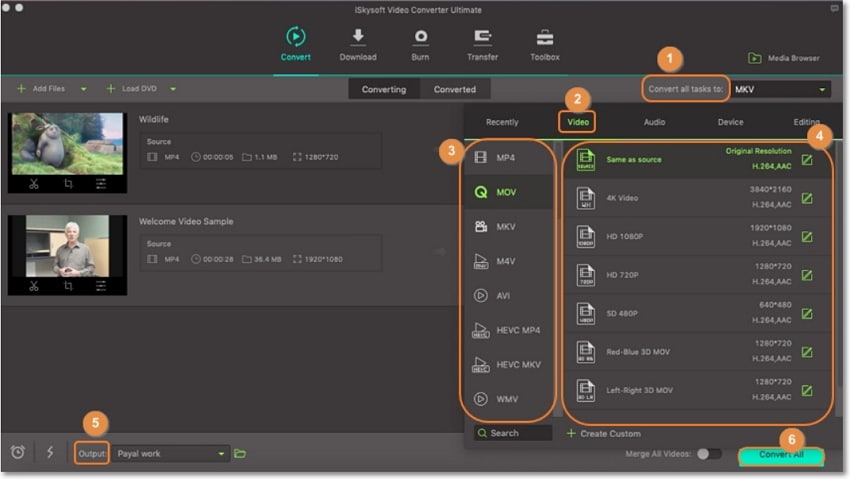Viewport: 850px width, 479px height.
Task: Edit the Red-Blue 3D MOV preset
Action: click(807, 352)
